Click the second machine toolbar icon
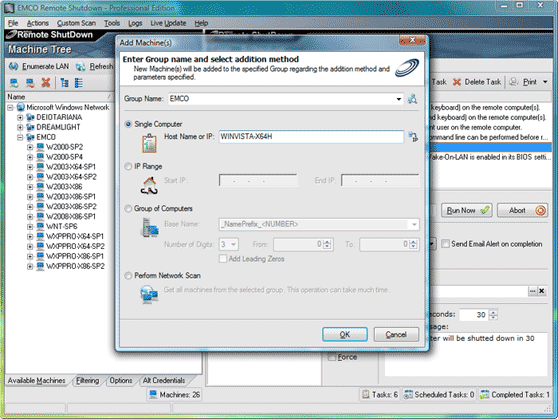The width and height of the screenshot is (558, 419). [30, 83]
